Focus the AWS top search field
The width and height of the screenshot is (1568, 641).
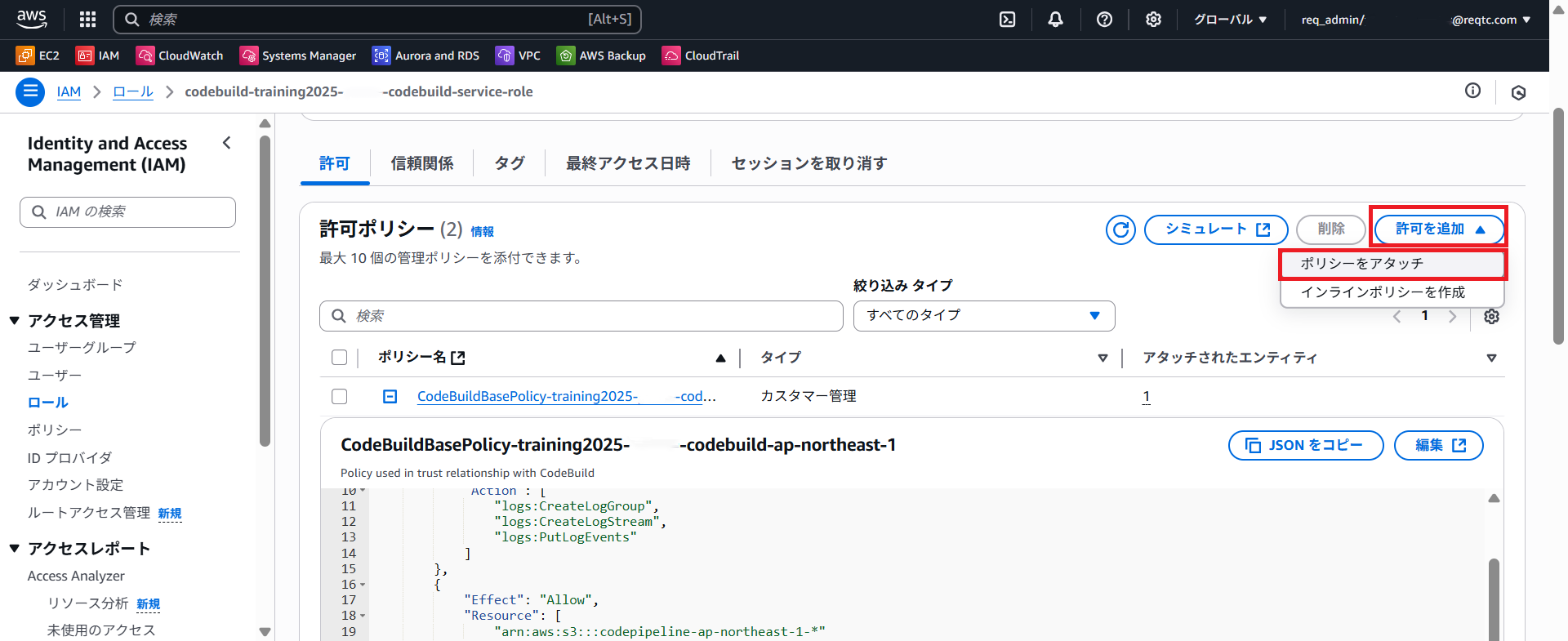pos(377,20)
